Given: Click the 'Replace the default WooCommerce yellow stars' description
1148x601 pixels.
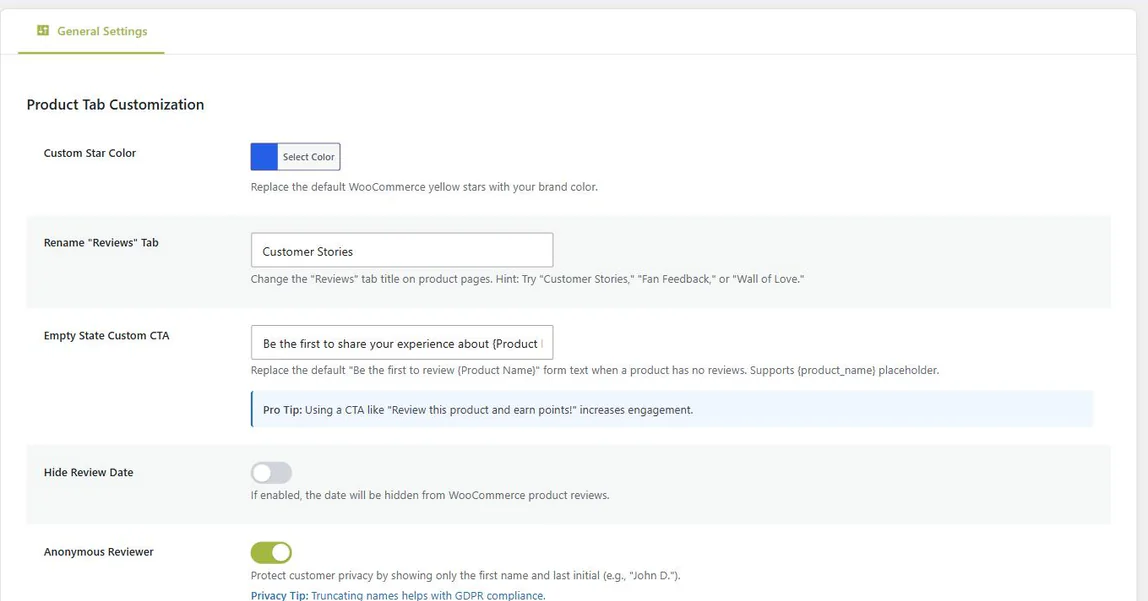Looking at the screenshot, I should coord(425,187).
